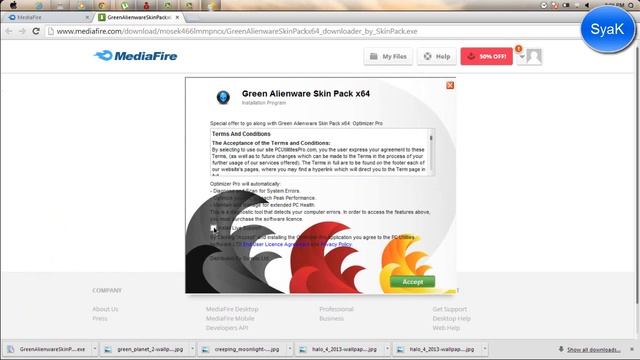Open MediaFire Desktop footer link

click(232, 309)
